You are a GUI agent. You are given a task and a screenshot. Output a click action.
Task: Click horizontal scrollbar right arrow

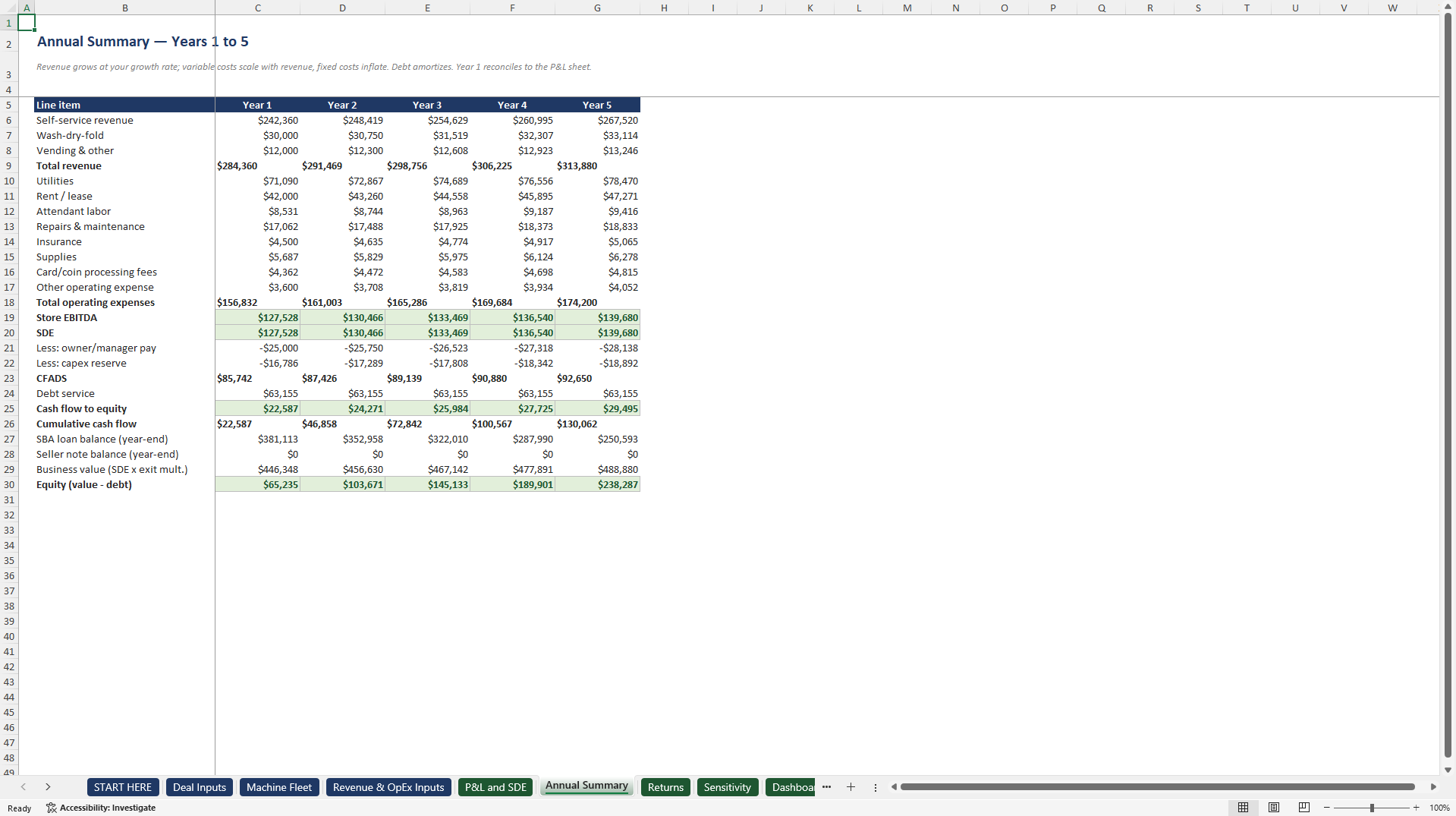point(1433,787)
